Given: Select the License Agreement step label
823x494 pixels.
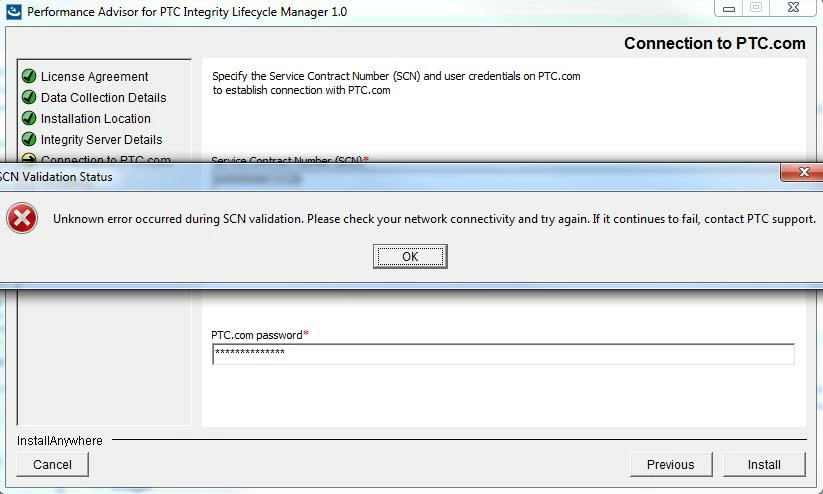Looking at the screenshot, I should pyautogui.click(x=94, y=77).
